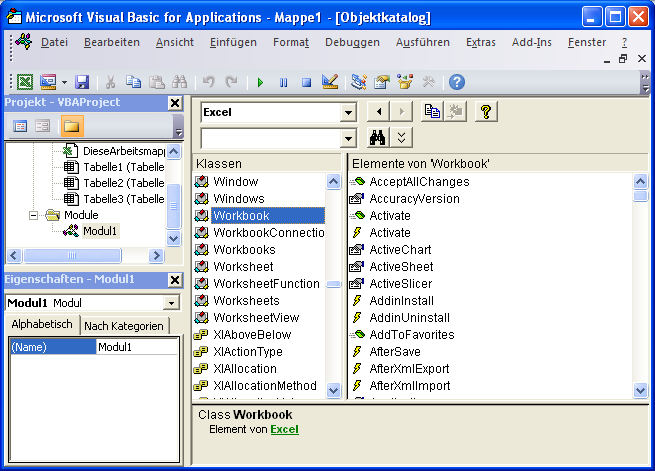Close the Eigenschaften - Modul1 panel
The image size is (655, 471).
(175, 280)
